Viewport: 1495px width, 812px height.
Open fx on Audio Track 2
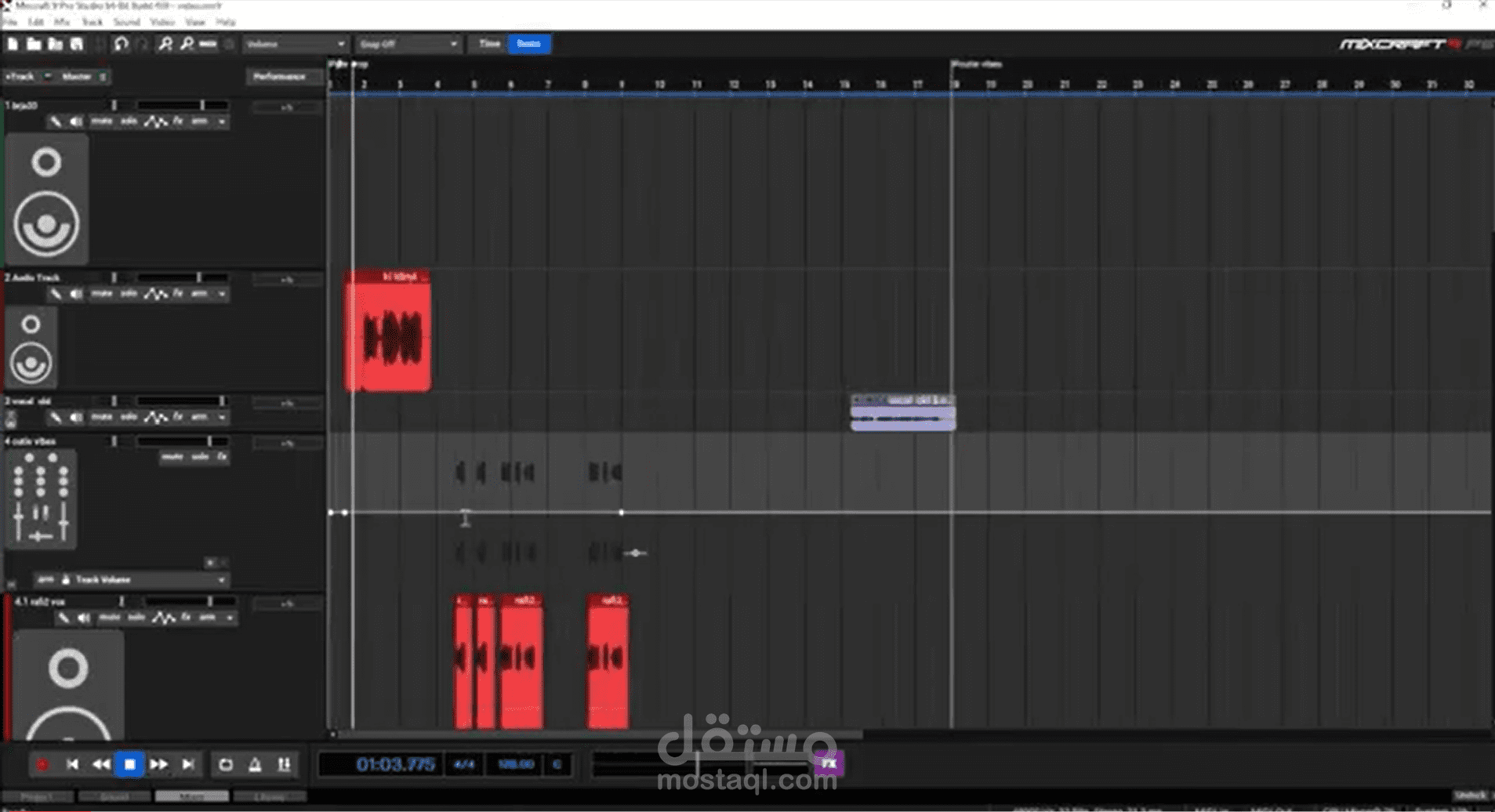coord(178,293)
